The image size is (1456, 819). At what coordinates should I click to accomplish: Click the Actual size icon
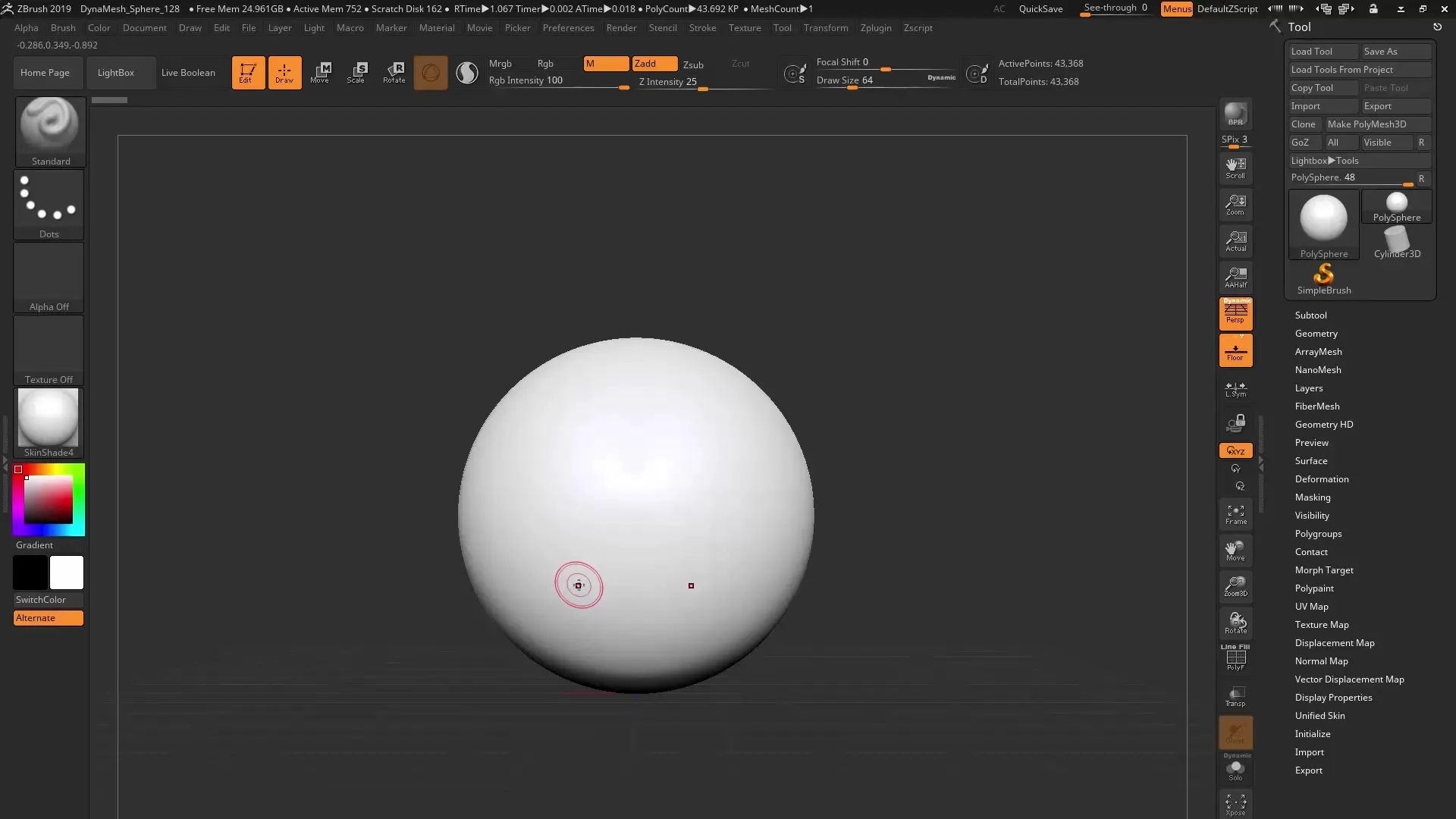(1235, 241)
